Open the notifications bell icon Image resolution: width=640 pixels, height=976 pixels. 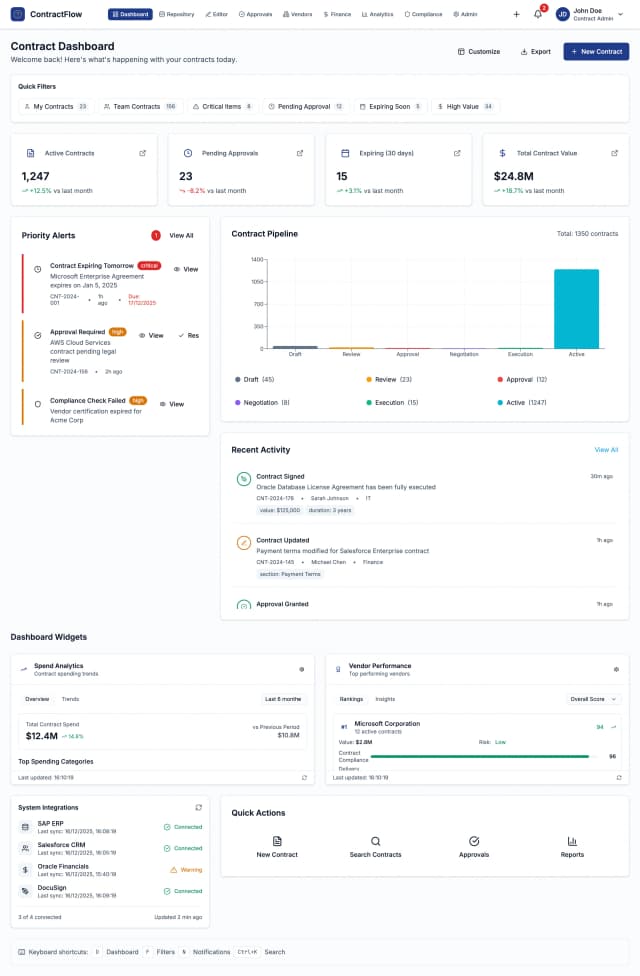537,14
